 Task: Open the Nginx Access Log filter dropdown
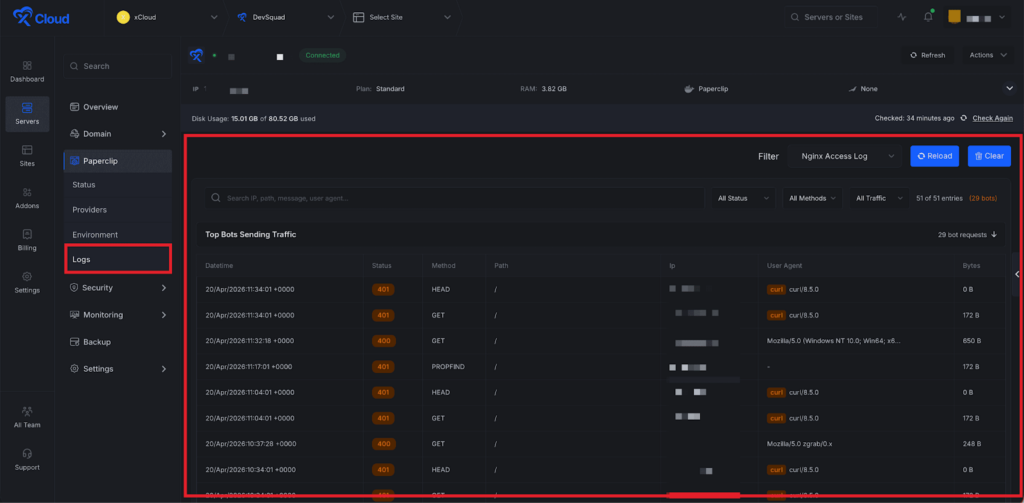[x=844, y=156]
